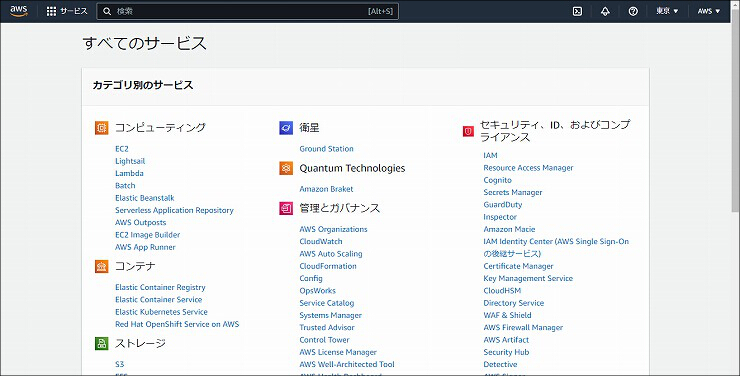Image resolution: width=740 pixels, height=376 pixels.
Task: Open the Lightsail service link
Action: pos(130,161)
